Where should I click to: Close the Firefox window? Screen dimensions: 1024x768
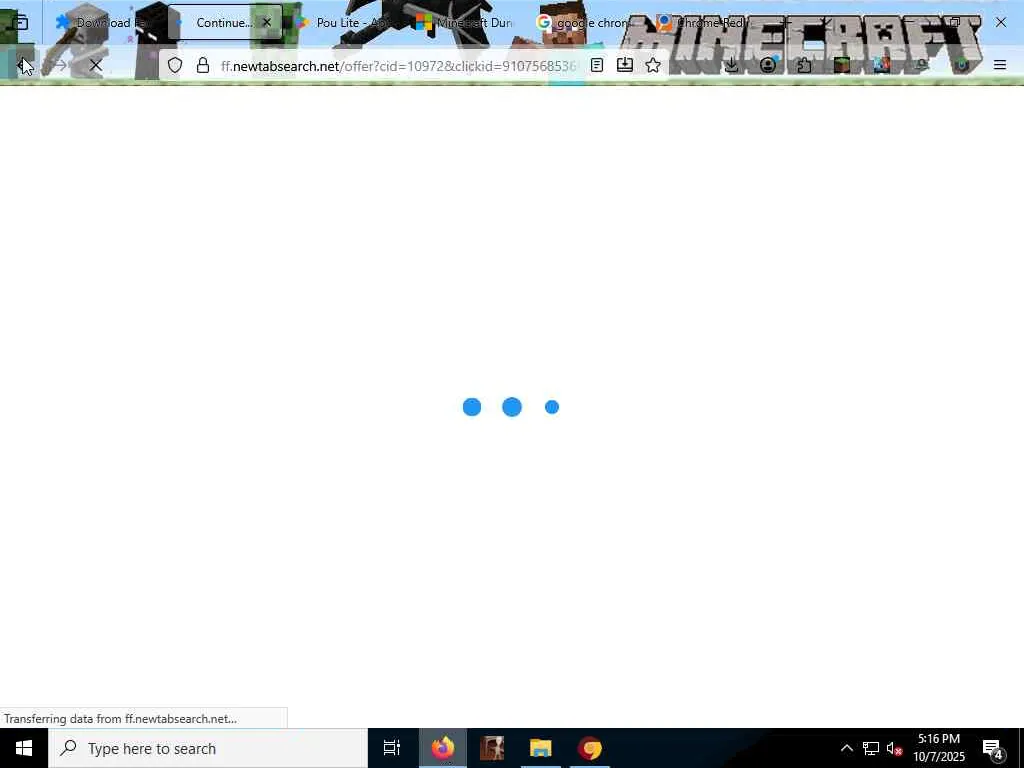click(x=1000, y=23)
